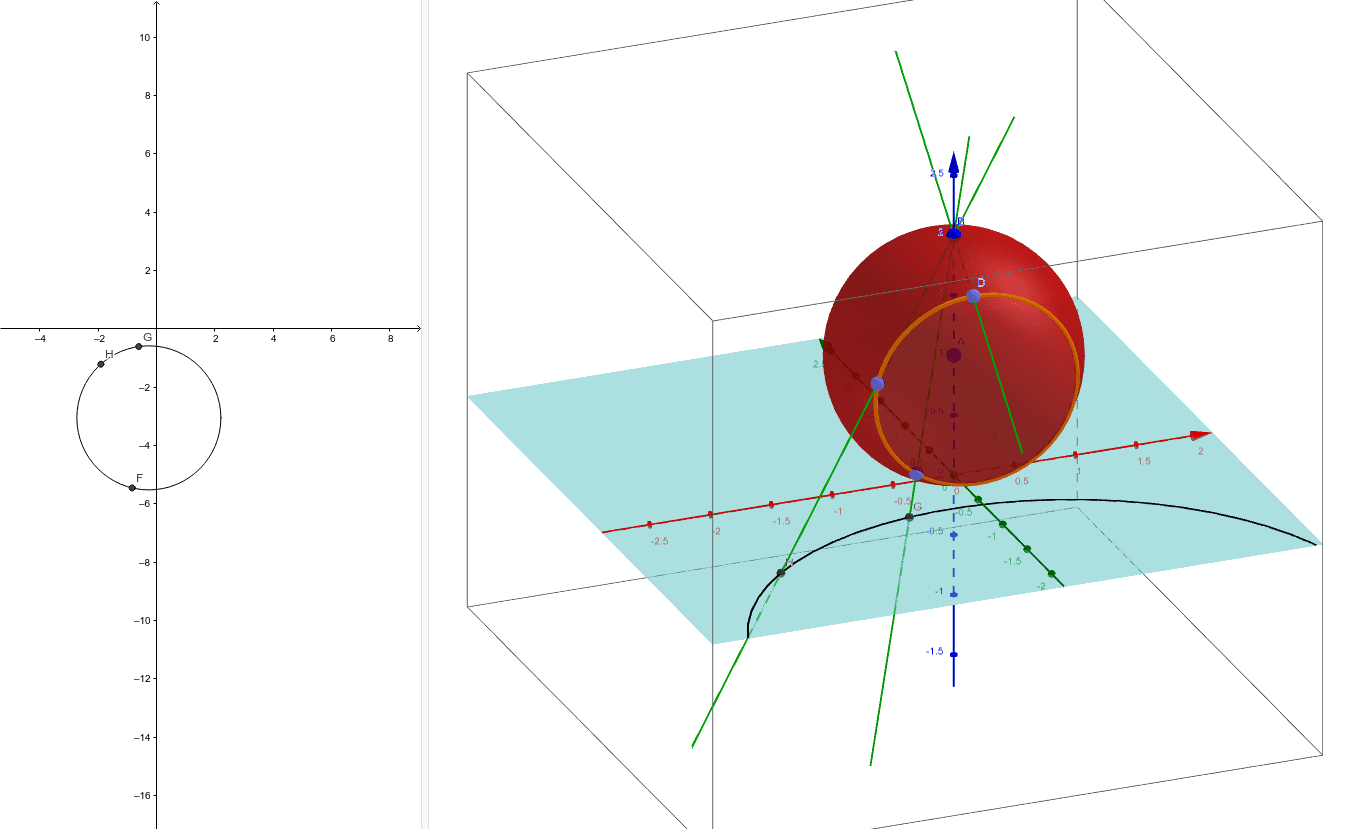
Task: Click label 1.5 on the red 3D axis
Action: click(x=1144, y=461)
